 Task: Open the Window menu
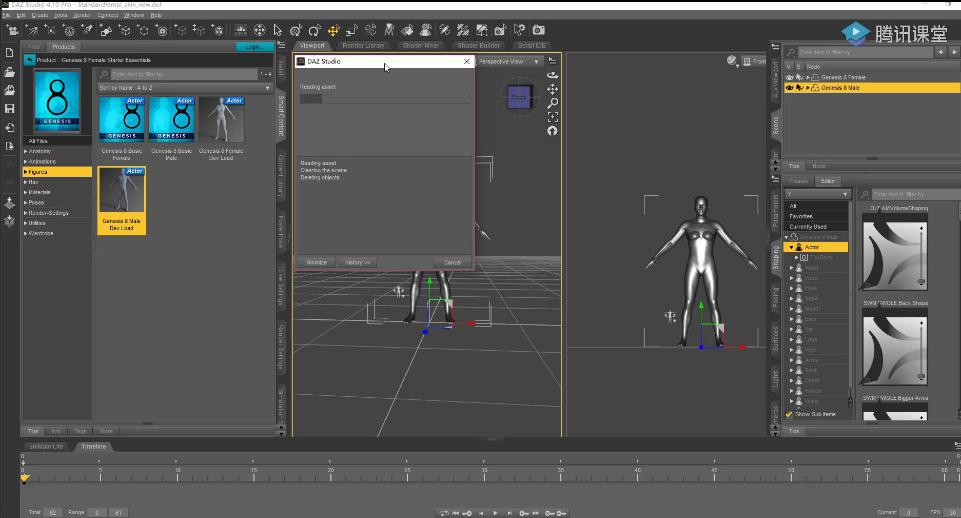(134, 15)
